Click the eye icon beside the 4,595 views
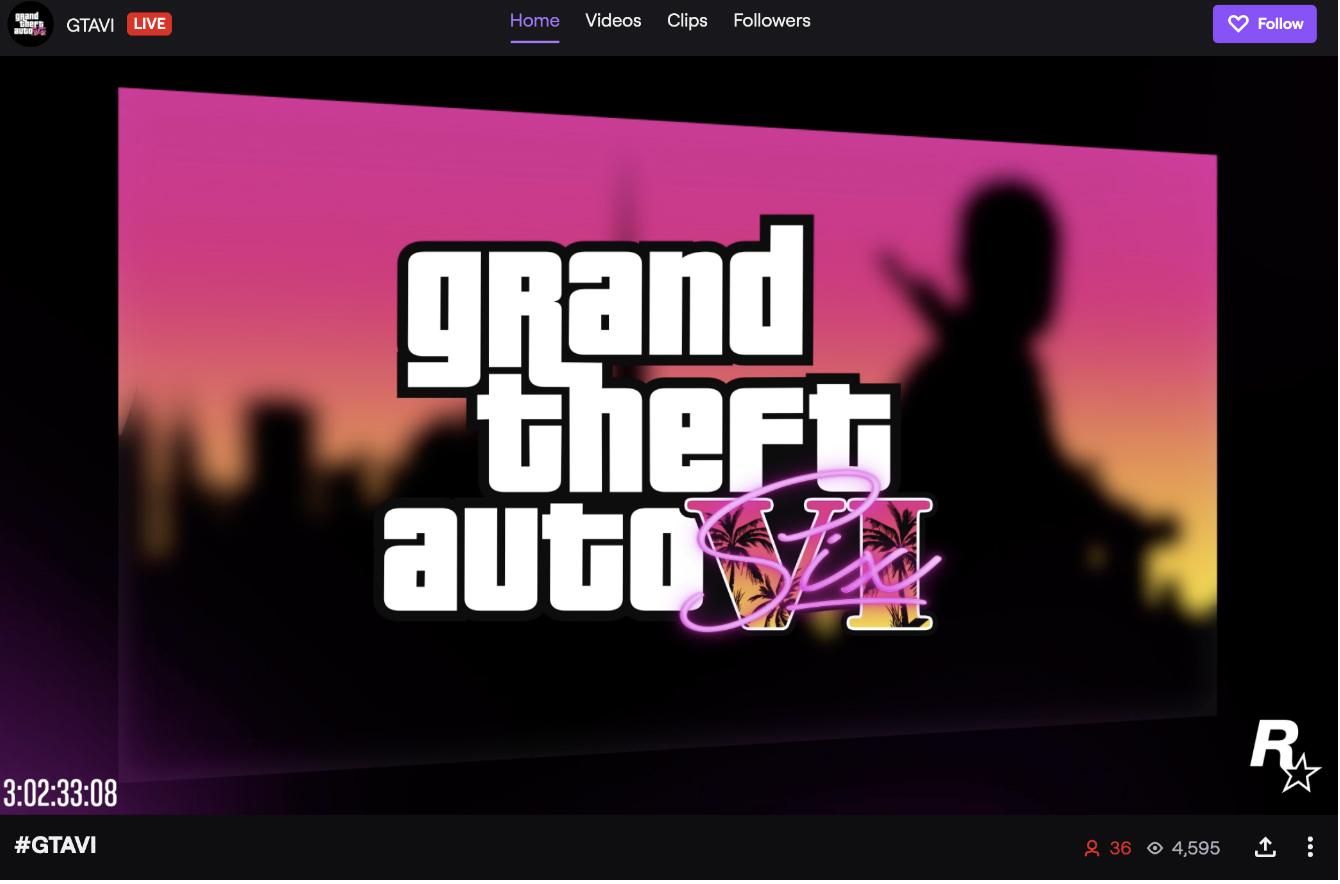 point(1155,849)
